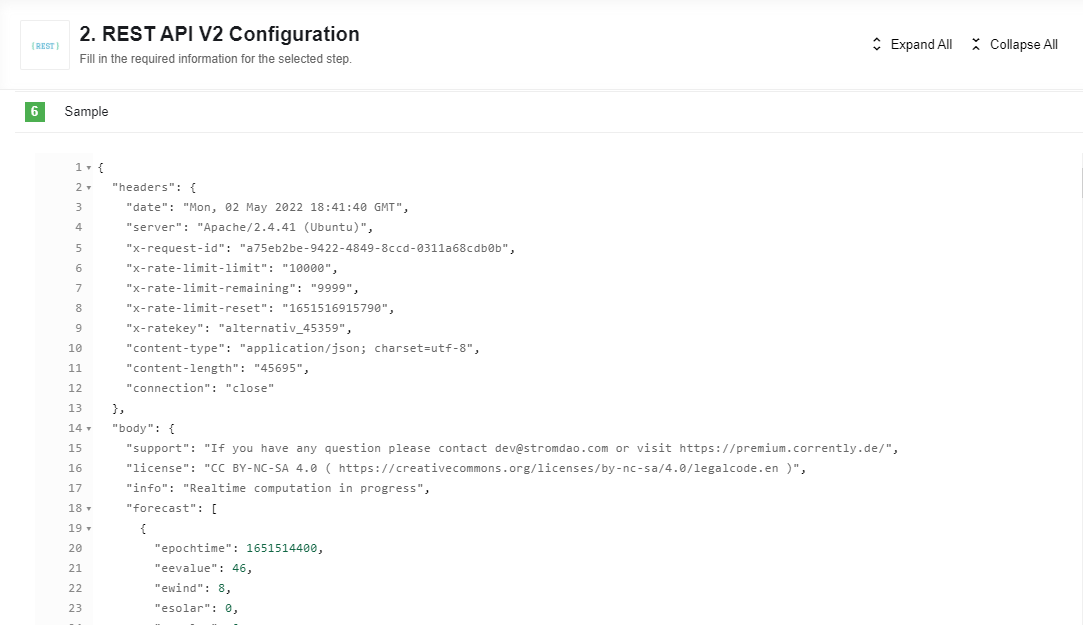Click the green step 6 badge

[x=35, y=111]
